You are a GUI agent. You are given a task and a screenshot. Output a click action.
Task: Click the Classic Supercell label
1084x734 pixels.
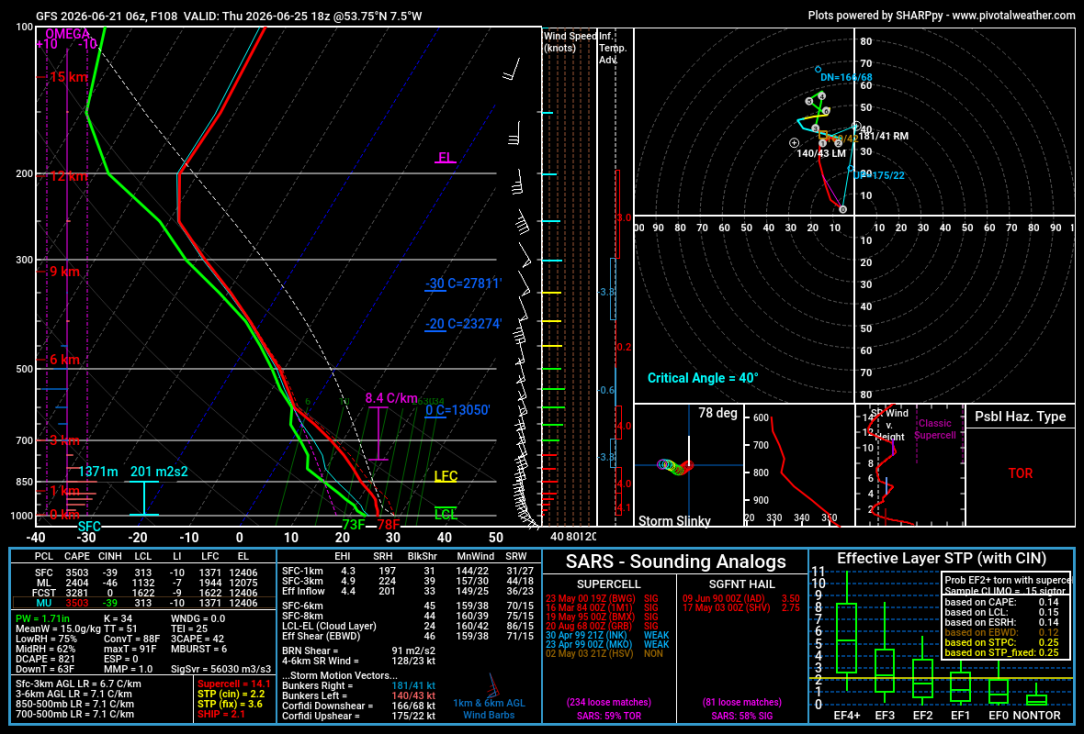(935, 429)
